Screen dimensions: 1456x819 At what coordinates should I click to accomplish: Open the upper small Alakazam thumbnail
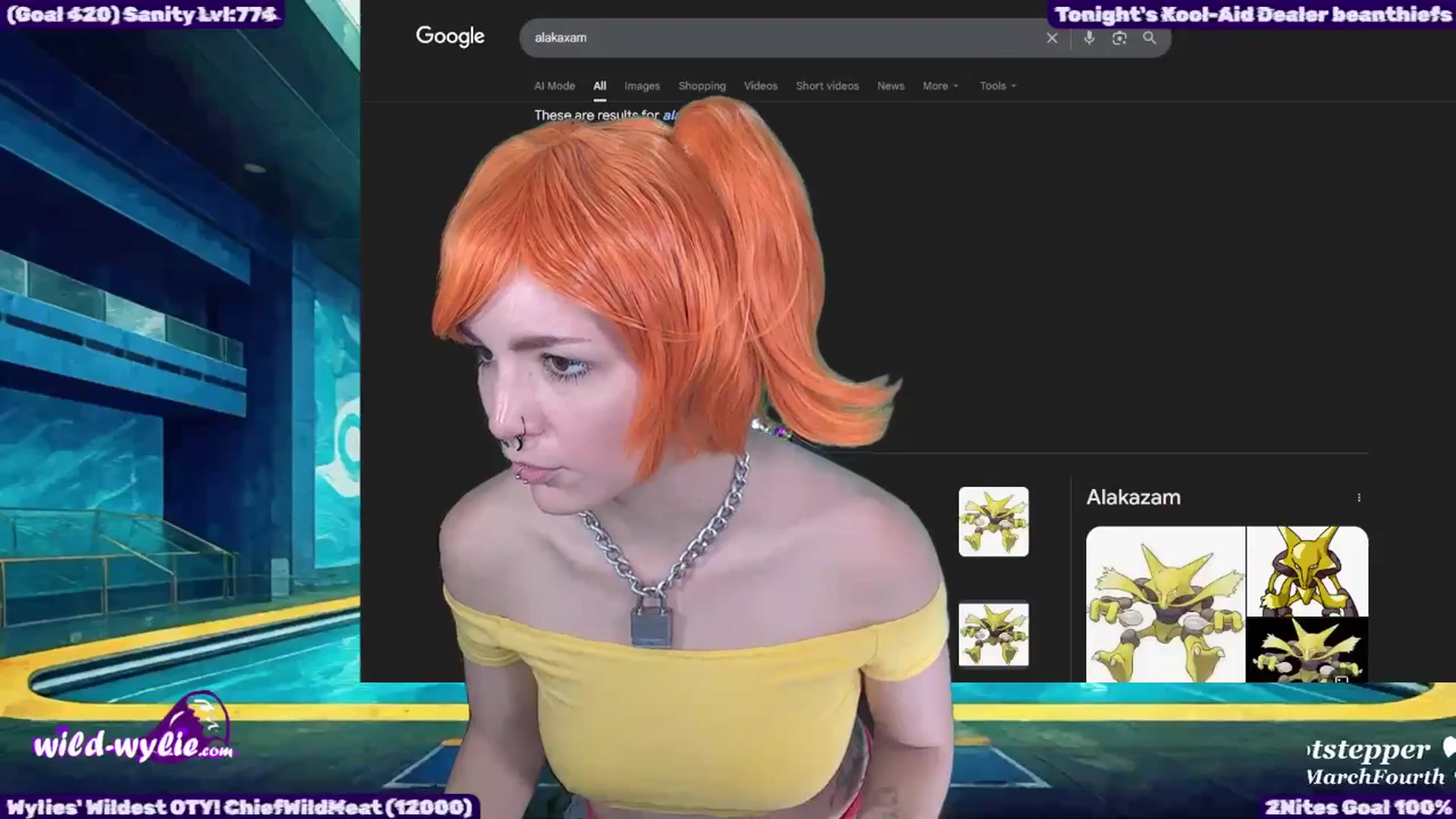click(x=993, y=522)
